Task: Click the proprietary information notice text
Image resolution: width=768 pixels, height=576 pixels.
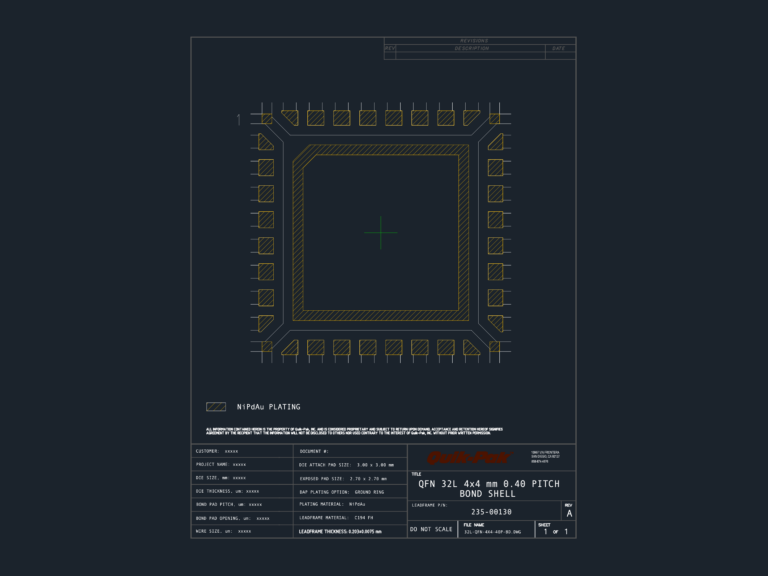Action: tap(354, 431)
